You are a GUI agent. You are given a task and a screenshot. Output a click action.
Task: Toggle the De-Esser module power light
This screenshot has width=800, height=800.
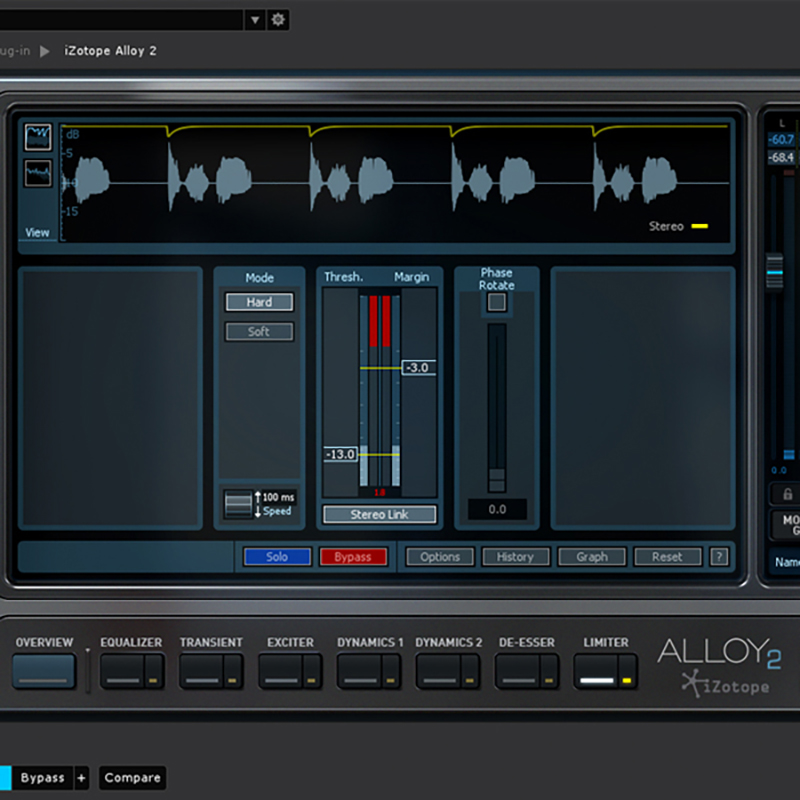[548, 671]
